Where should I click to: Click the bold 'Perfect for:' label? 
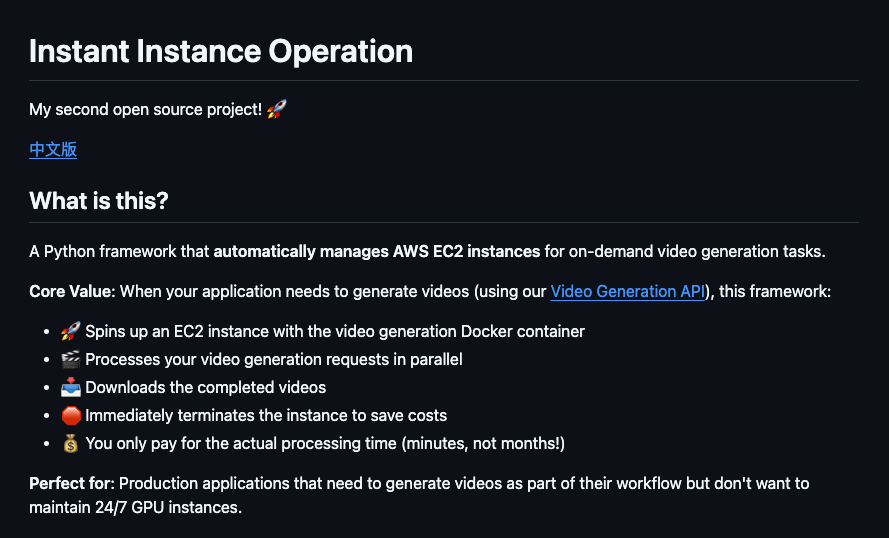71,484
